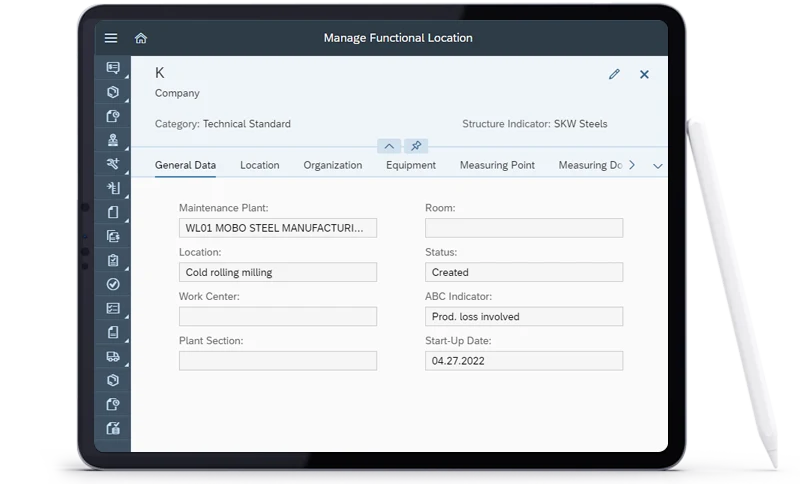Open the circled checkmark sidebar icon

click(113, 284)
